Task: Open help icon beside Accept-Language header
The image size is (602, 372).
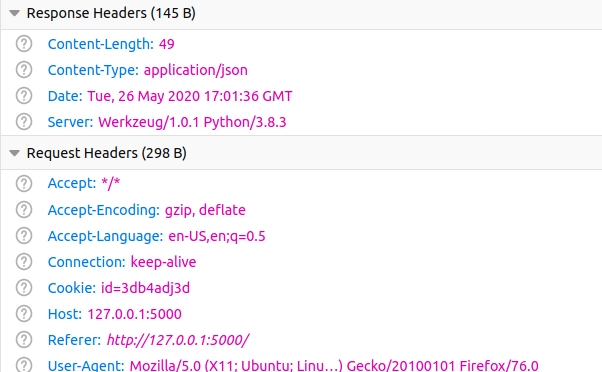Action: coord(24,236)
